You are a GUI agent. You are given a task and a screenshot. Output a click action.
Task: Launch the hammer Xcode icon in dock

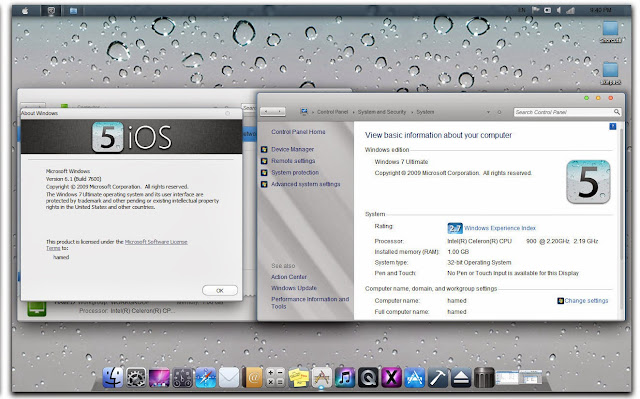tap(438, 377)
